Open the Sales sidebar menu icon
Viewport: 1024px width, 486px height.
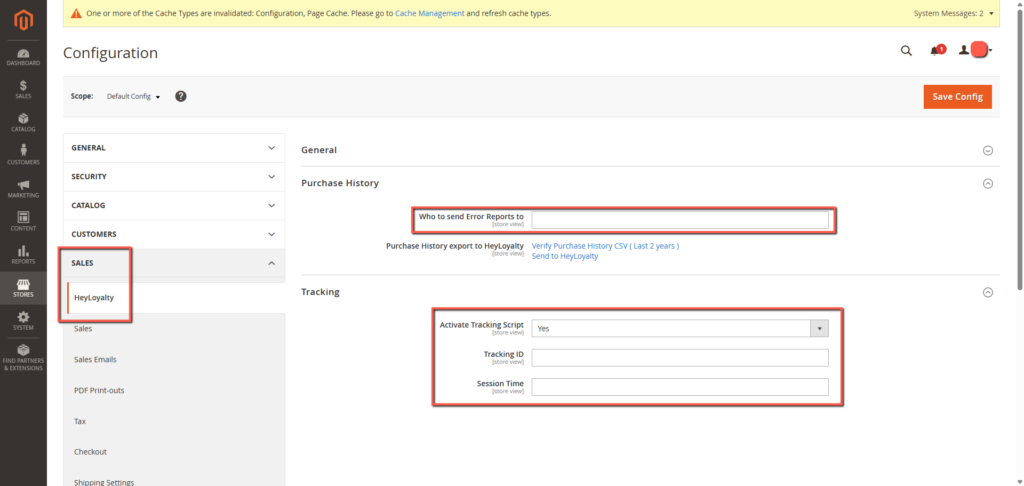pos(22,89)
